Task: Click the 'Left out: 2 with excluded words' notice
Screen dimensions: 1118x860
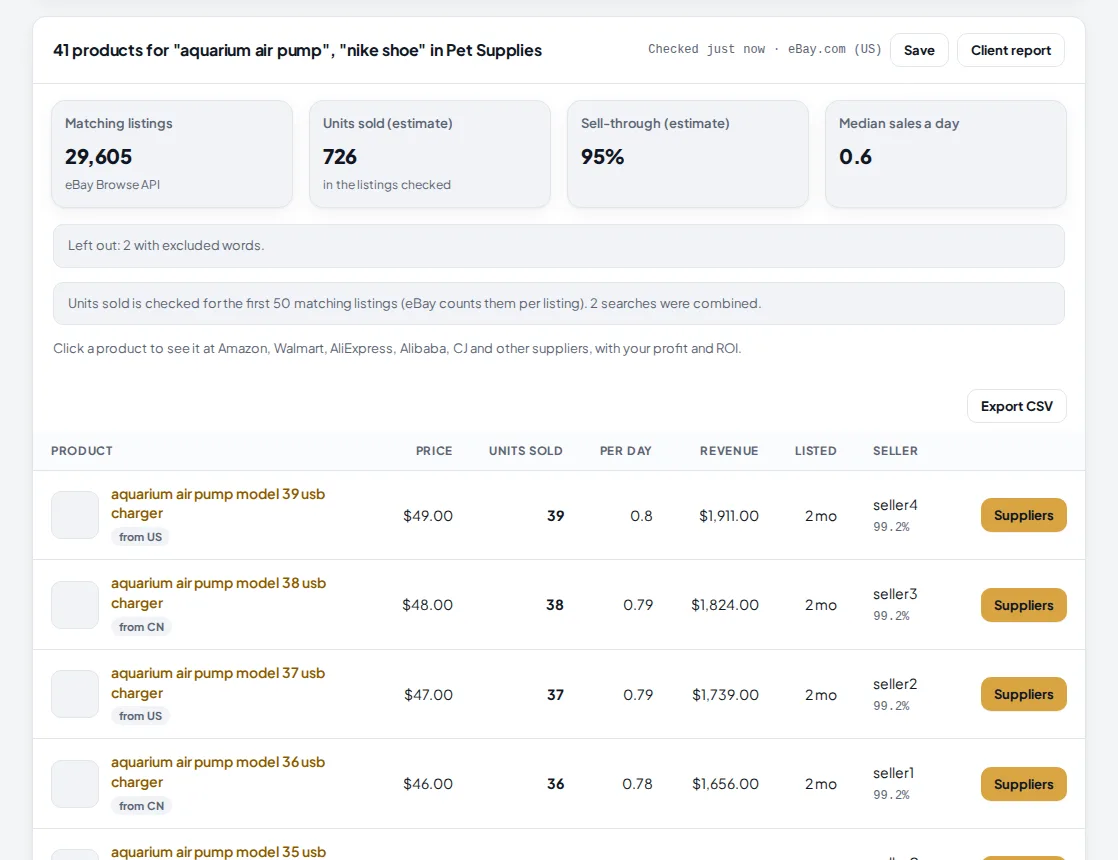Action: click(558, 246)
